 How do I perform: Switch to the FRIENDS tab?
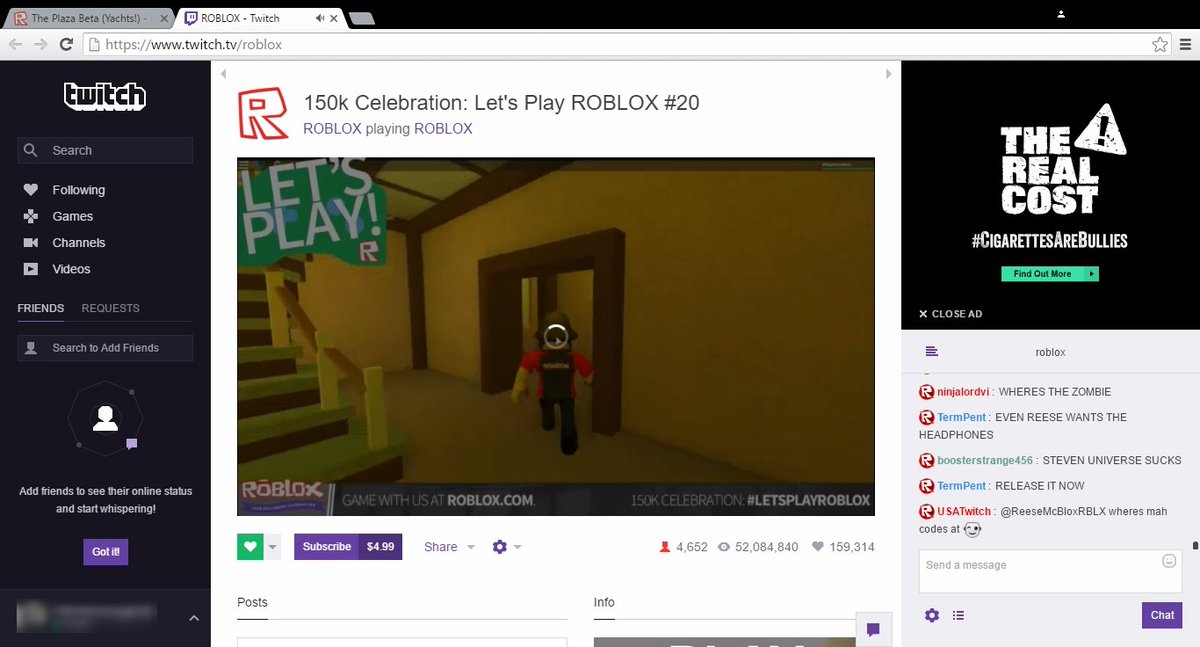[40, 308]
